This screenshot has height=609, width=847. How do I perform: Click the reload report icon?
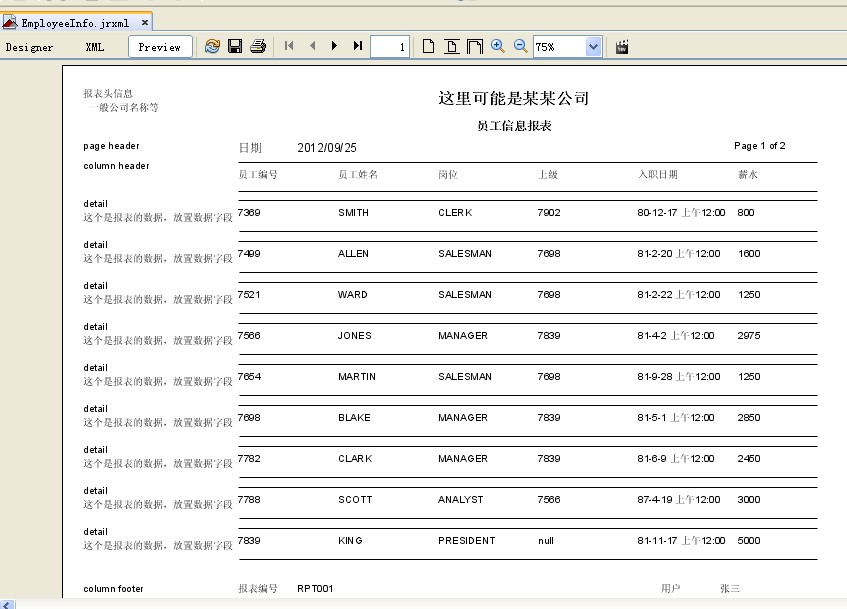coord(212,46)
